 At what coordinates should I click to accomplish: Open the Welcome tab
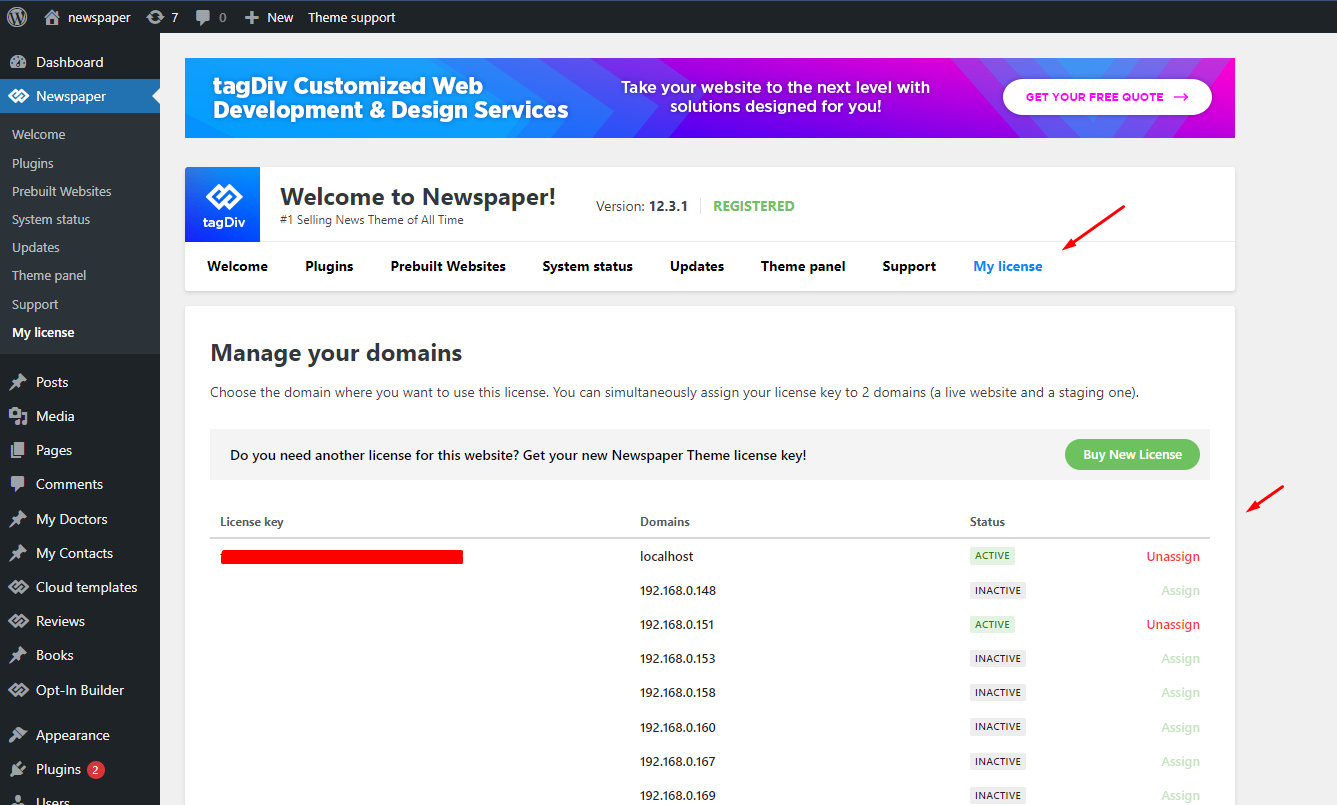pyautogui.click(x=237, y=266)
